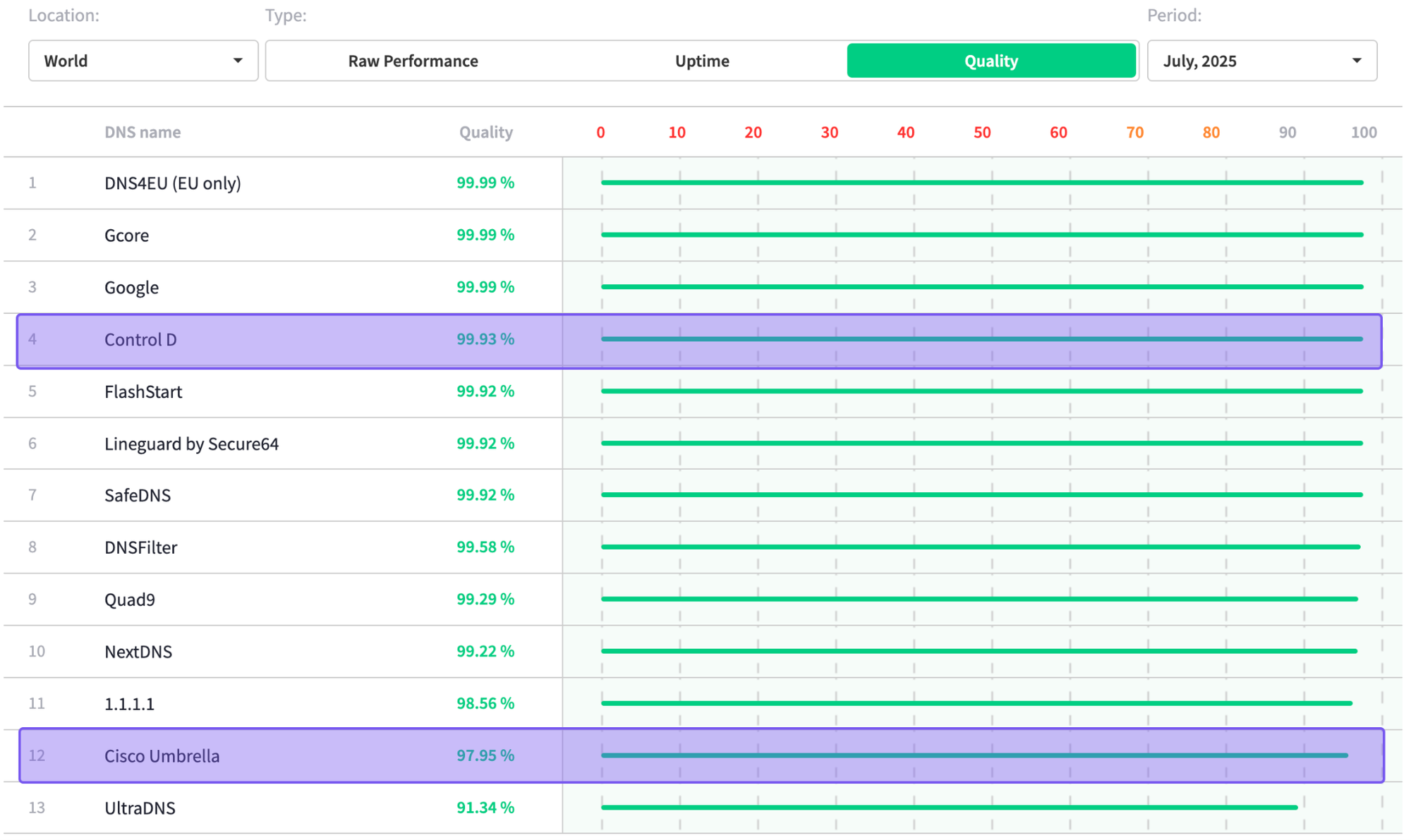Click DNSFilter's 99.58 % value
The height and width of the screenshot is (840, 1411).
pyautogui.click(x=485, y=547)
